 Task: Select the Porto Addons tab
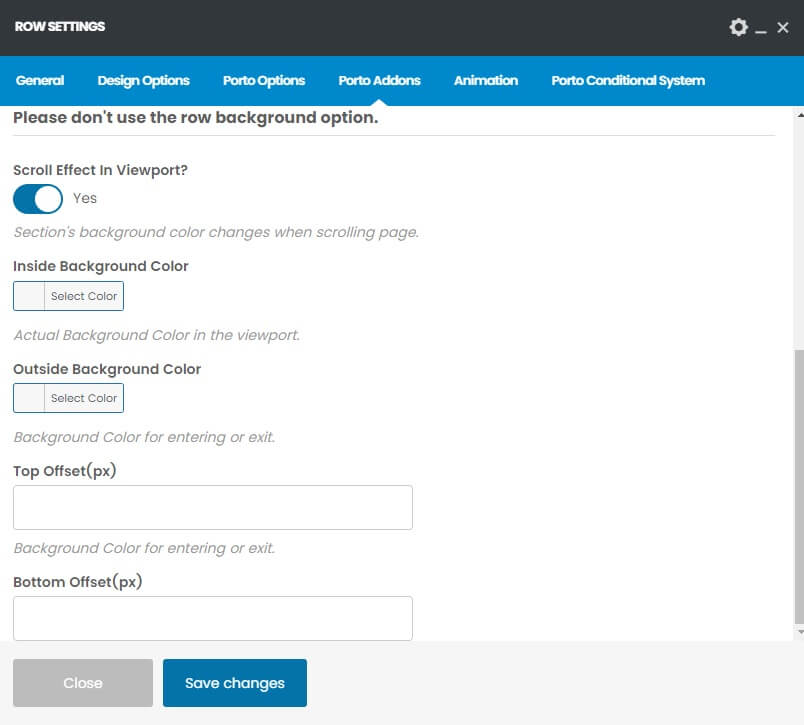coord(379,80)
